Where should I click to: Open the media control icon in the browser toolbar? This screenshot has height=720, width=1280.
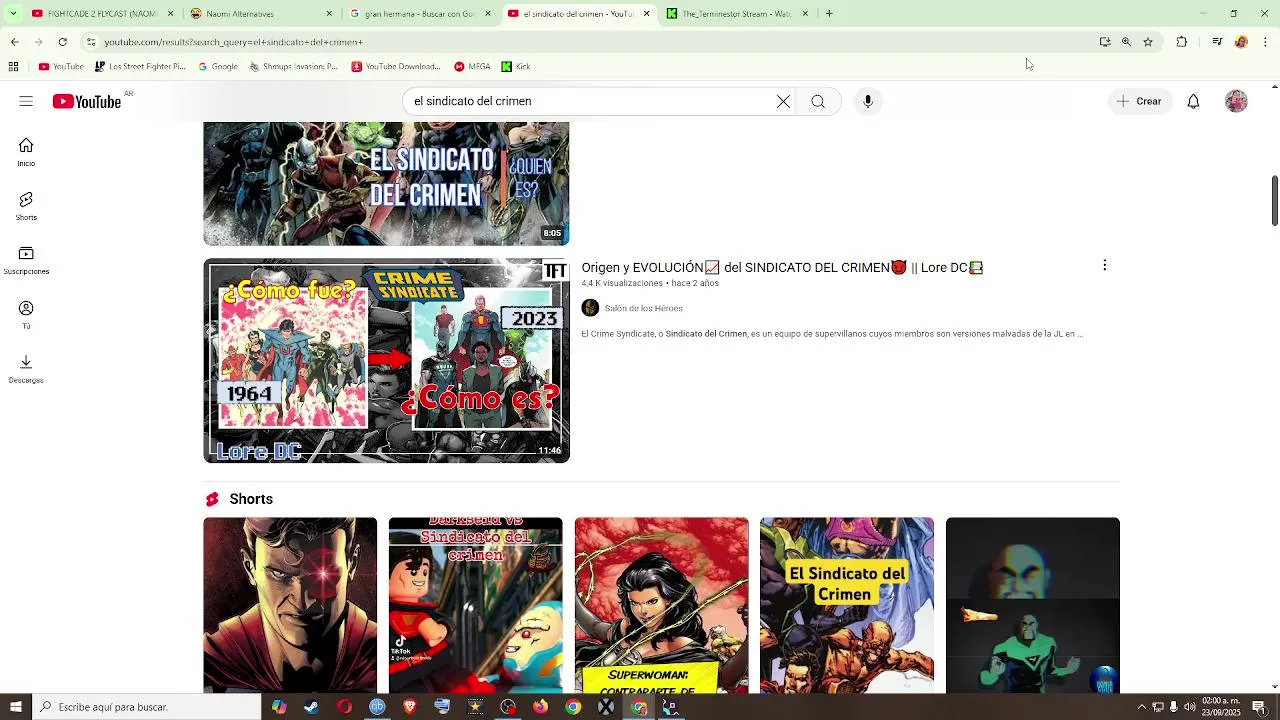(1217, 42)
